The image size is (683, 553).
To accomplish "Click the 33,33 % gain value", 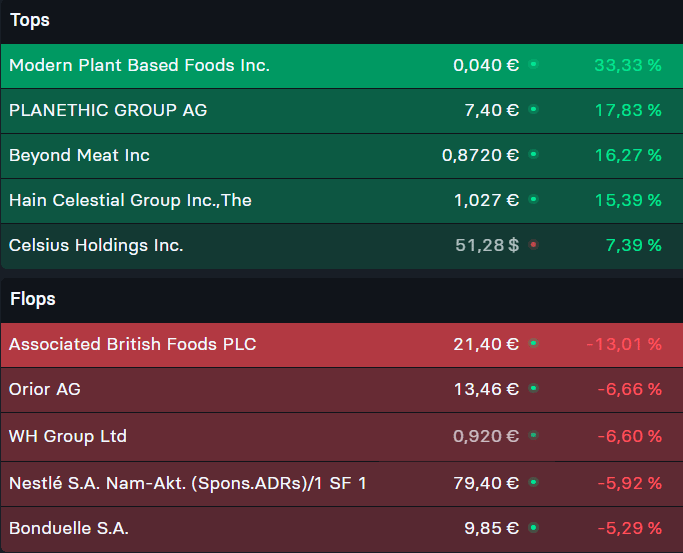I will pyautogui.click(x=628, y=65).
